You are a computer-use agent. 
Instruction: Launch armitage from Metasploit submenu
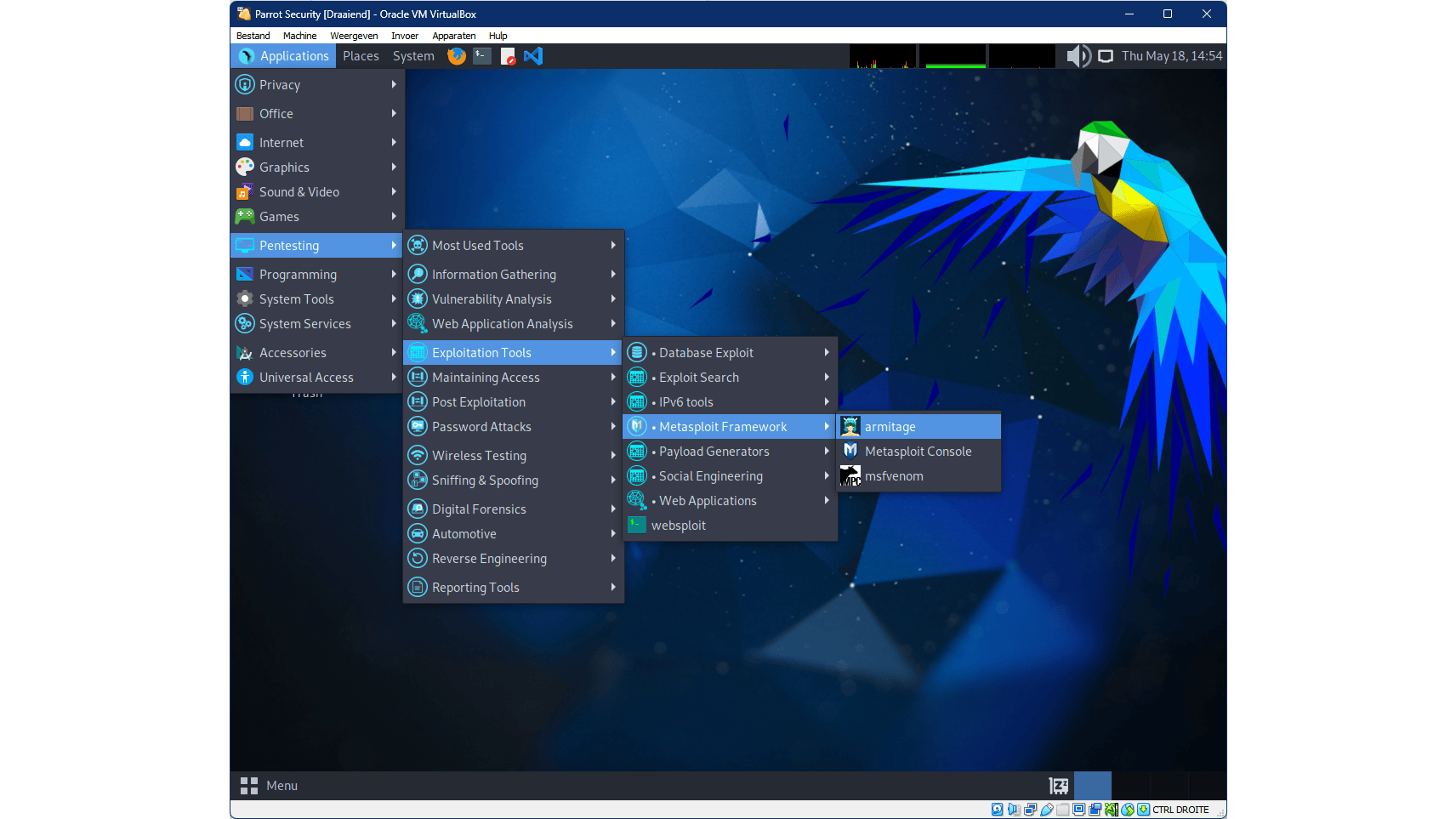919,427
